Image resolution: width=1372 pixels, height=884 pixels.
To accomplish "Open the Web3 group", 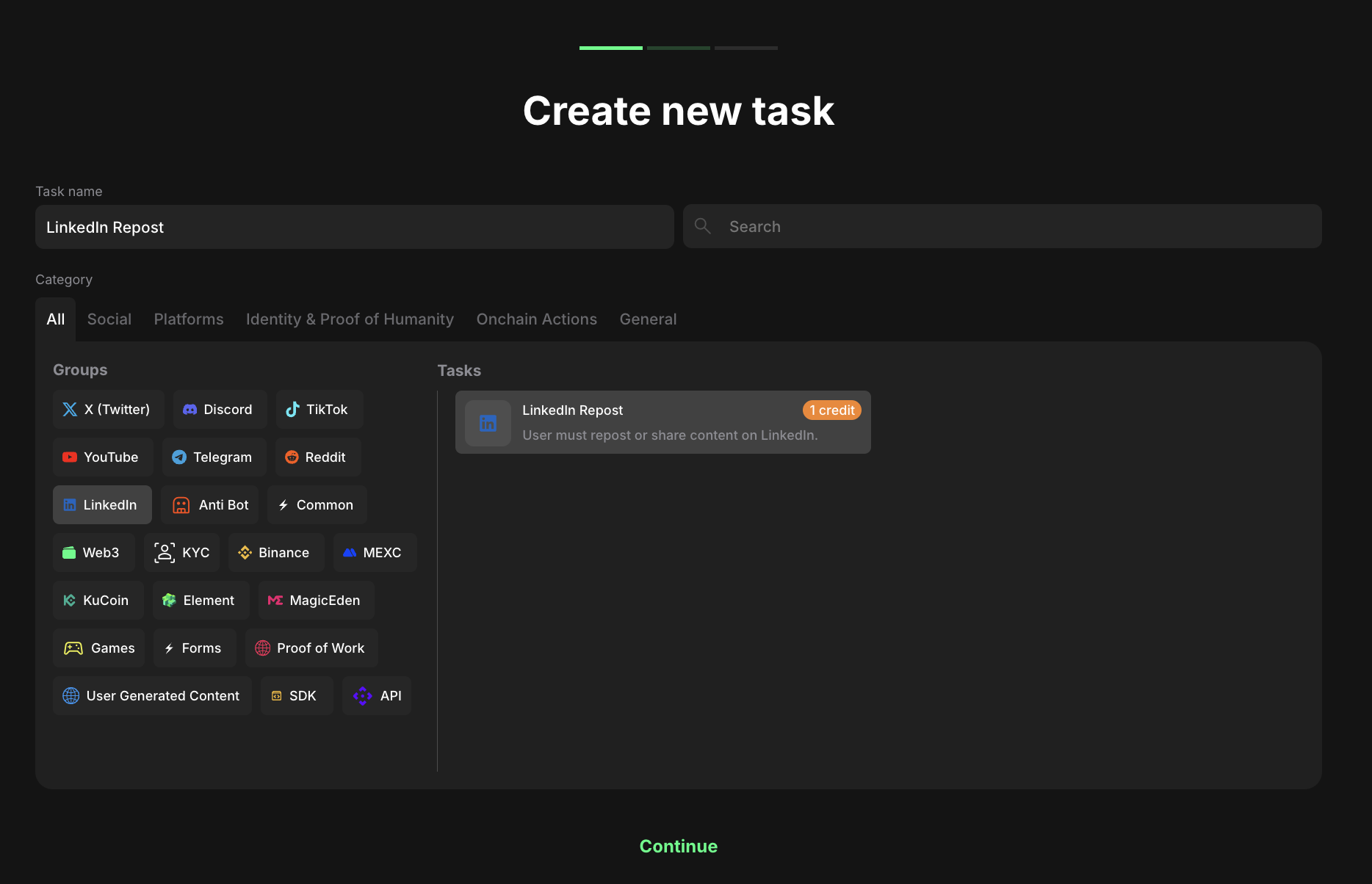I will 93,553.
